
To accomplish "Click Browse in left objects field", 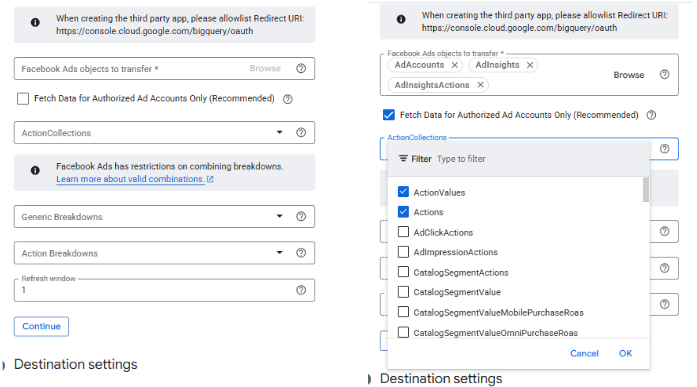I will tap(265, 68).
